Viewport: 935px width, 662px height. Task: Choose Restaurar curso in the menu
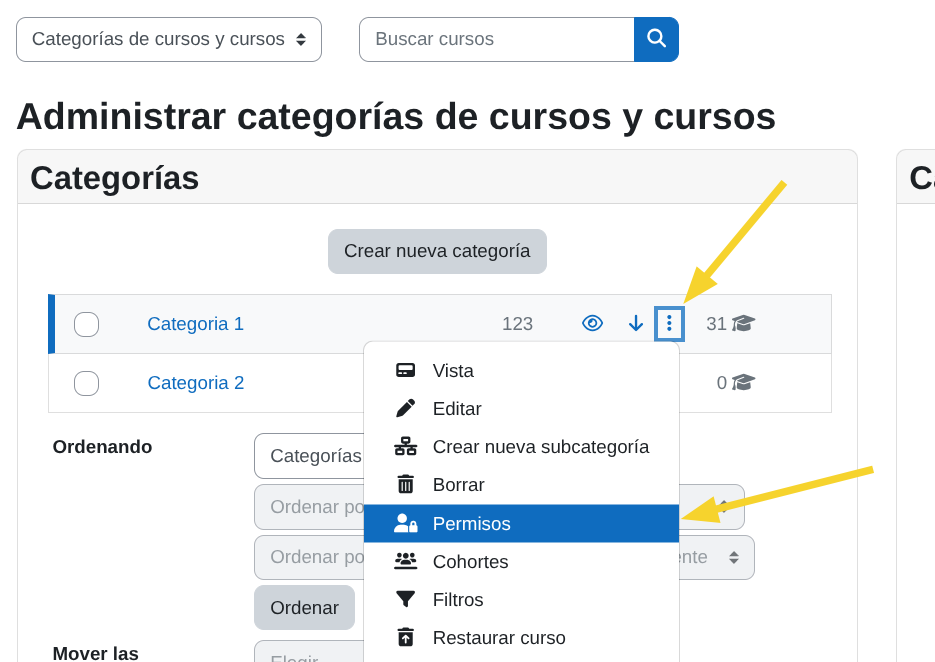tap(497, 637)
